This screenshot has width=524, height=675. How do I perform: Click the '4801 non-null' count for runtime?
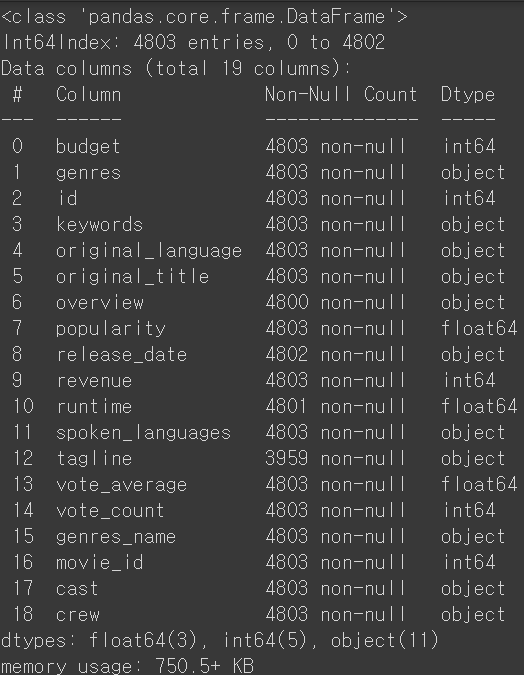335,406
